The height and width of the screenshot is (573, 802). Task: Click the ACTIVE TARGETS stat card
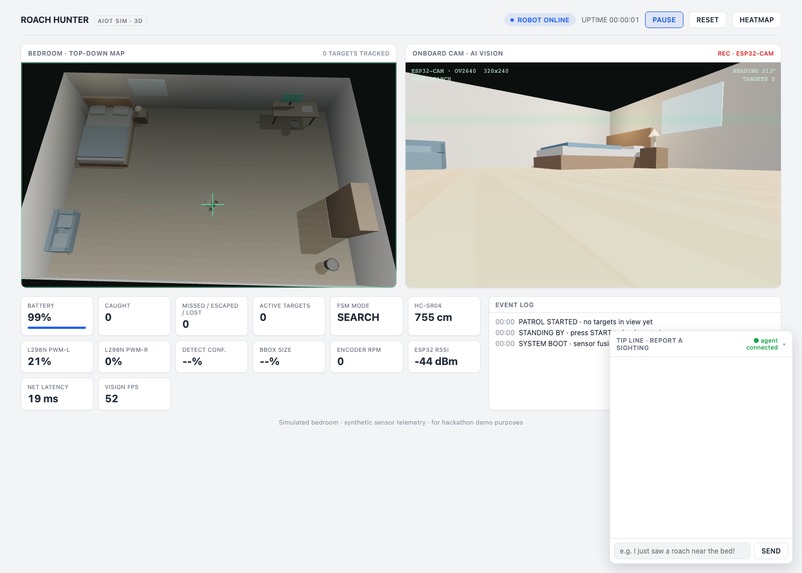tap(289, 316)
